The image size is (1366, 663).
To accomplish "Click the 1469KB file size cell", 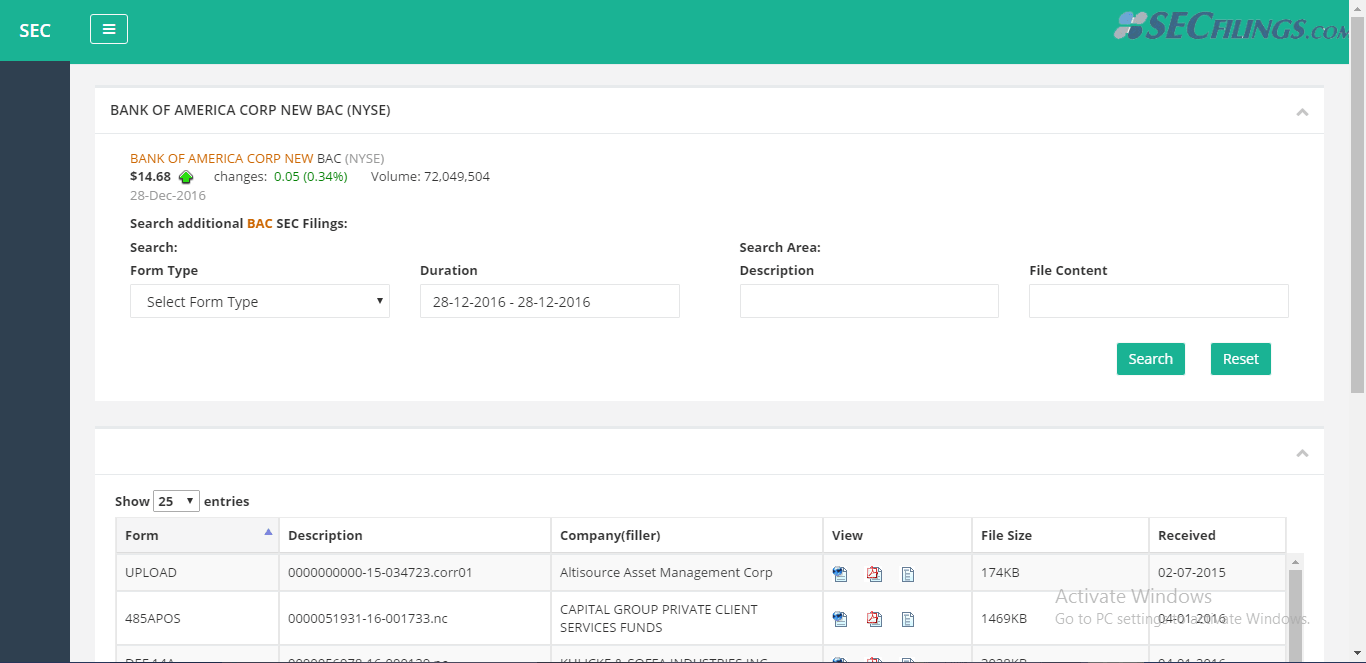I will pyautogui.click(x=1060, y=618).
